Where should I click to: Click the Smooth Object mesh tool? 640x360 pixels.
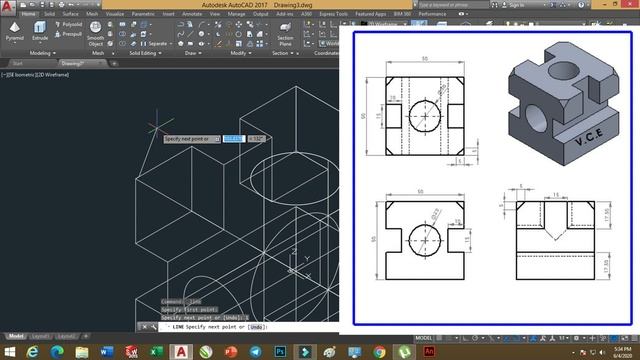(x=96, y=33)
